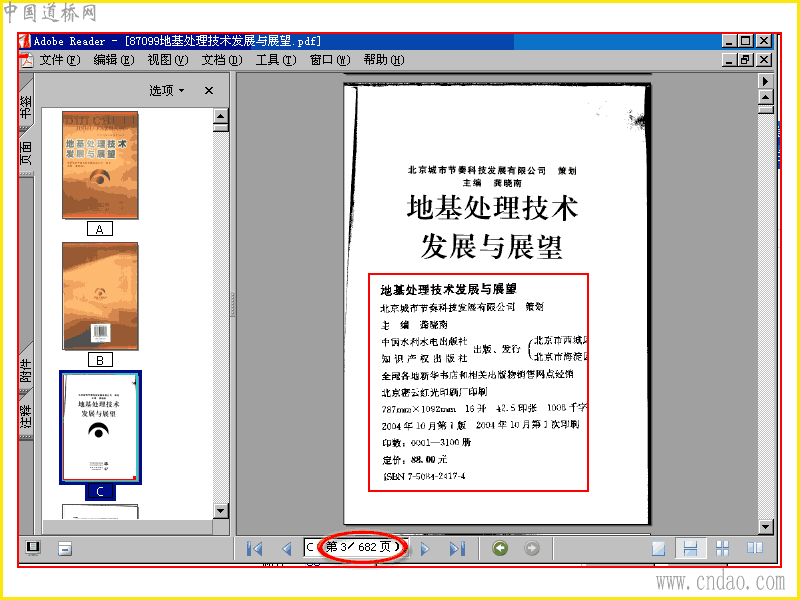
Task: Open 选项 dropdown in pages panel
Action: (166, 90)
